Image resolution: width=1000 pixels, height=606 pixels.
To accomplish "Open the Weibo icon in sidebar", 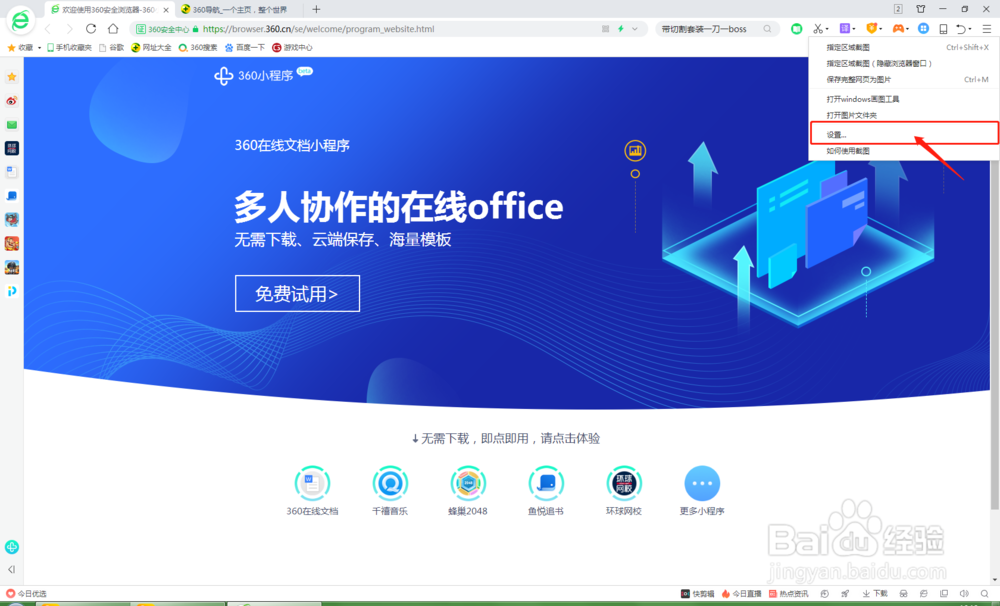I will click(x=11, y=101).
